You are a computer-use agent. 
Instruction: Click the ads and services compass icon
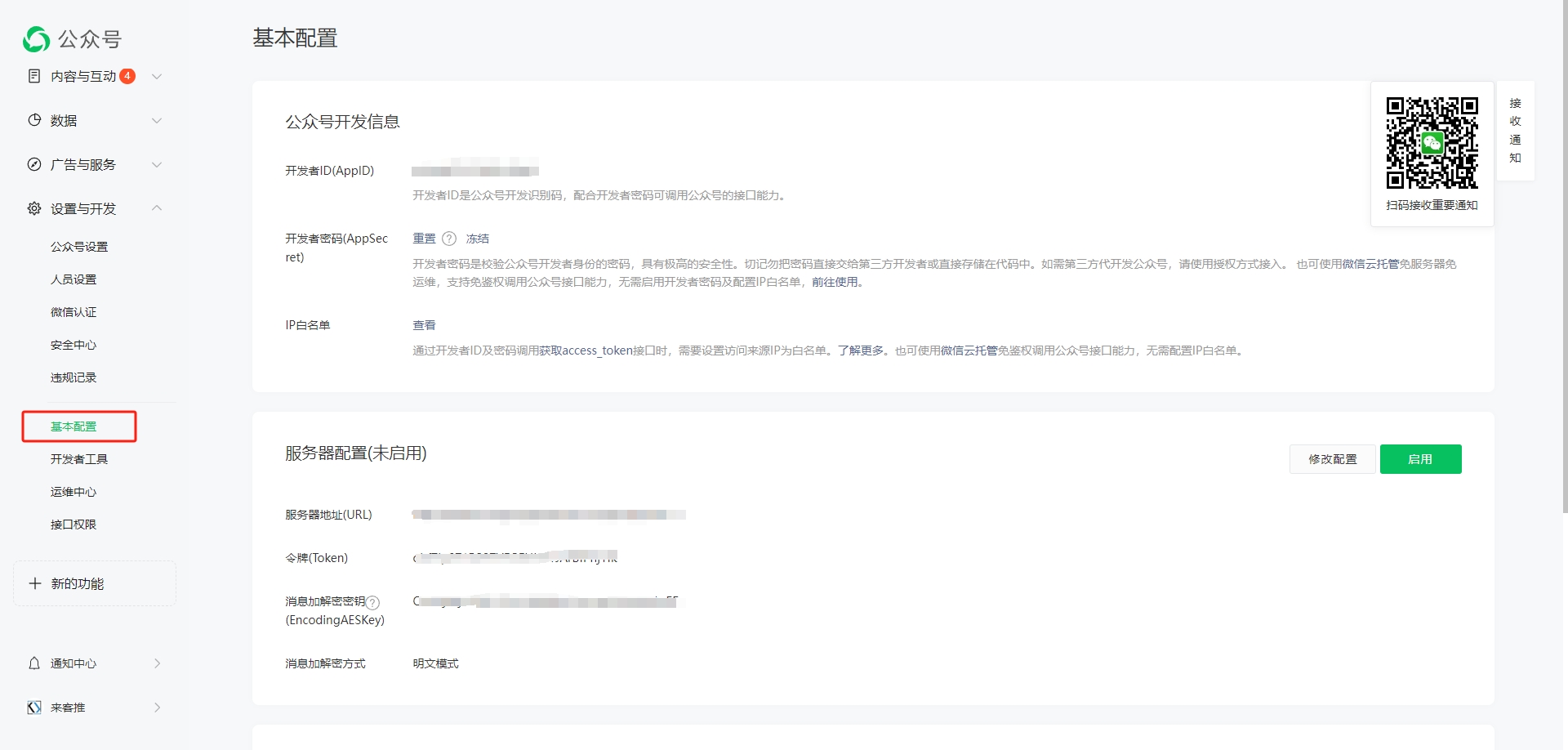(34, 164)
